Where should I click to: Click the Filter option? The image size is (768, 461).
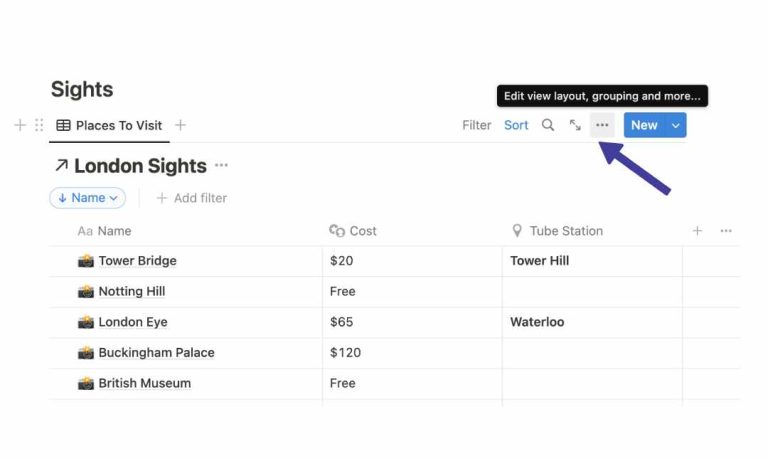pos(476,125)
